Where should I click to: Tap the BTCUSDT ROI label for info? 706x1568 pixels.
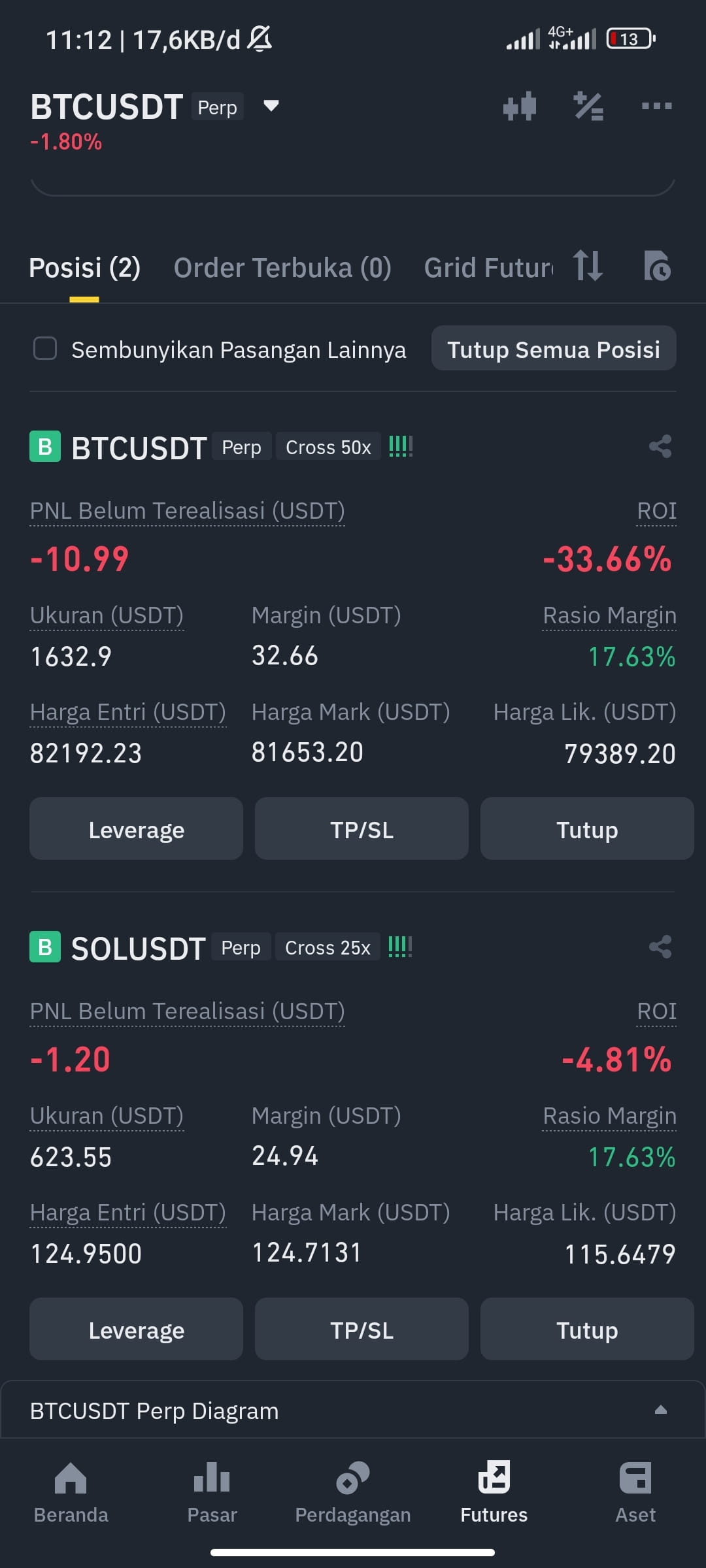pos(656,511)
